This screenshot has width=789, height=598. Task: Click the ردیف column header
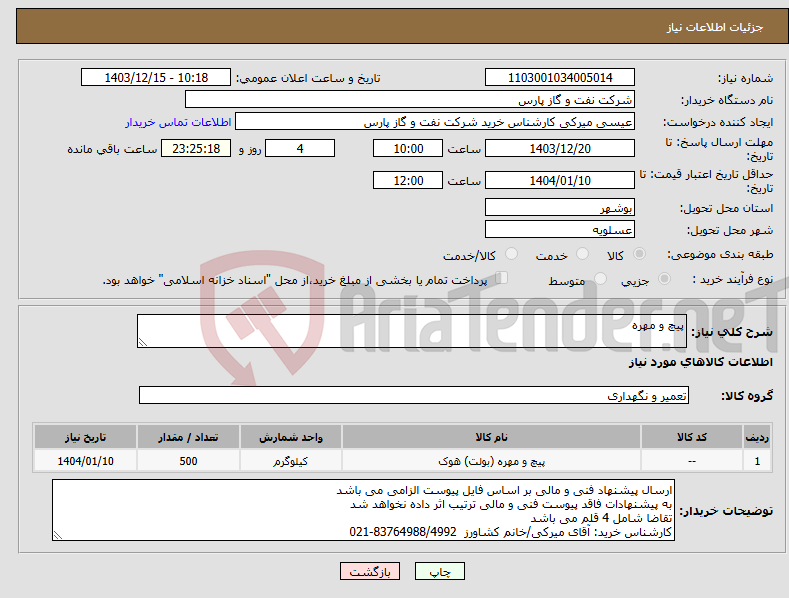[757, 437]
